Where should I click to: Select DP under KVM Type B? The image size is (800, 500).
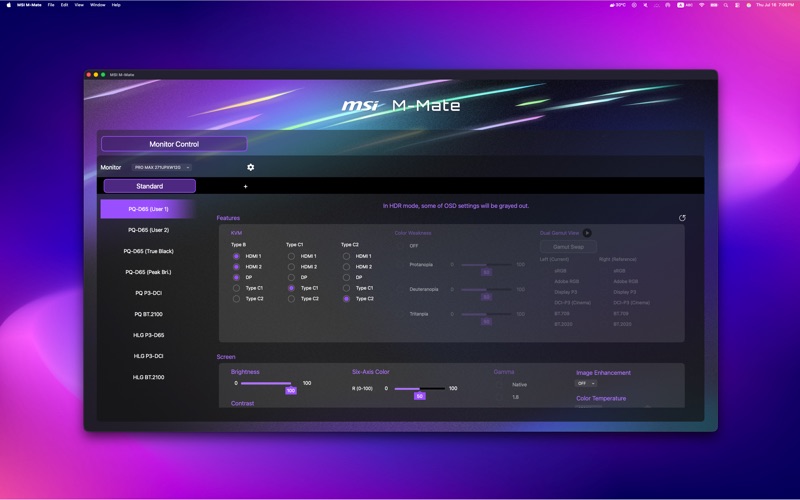coord(236,278)
